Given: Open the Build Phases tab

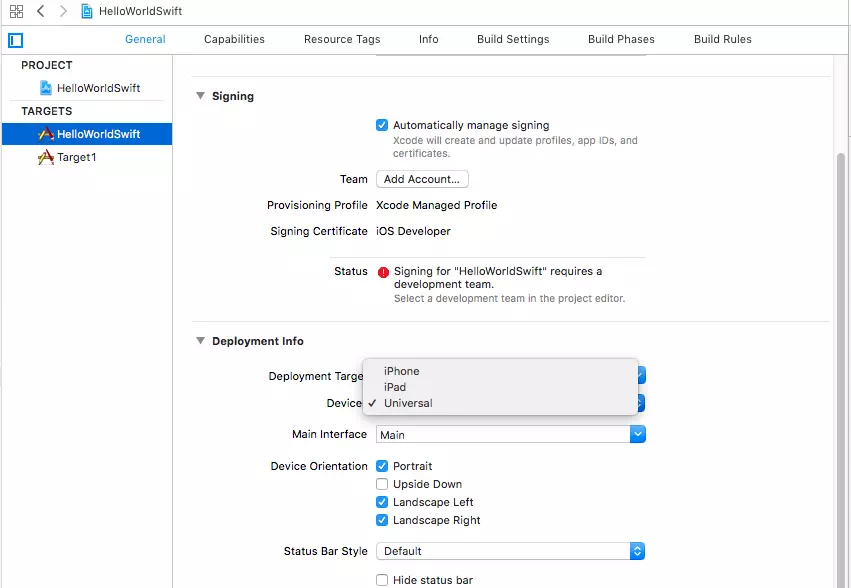Looking at the screenshot, I should tap(621, 39).
